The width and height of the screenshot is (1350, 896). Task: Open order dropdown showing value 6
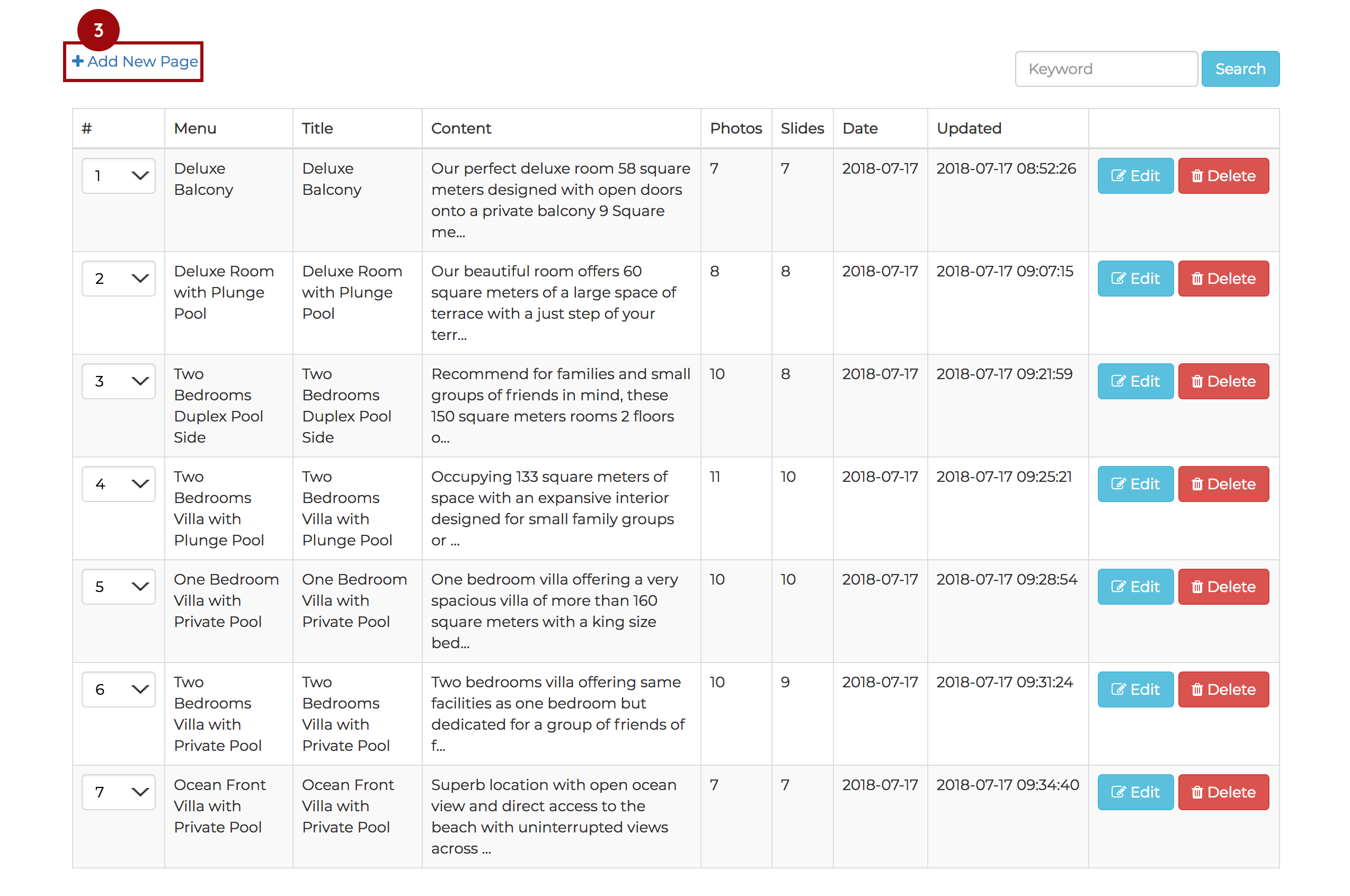coord(118,689)
